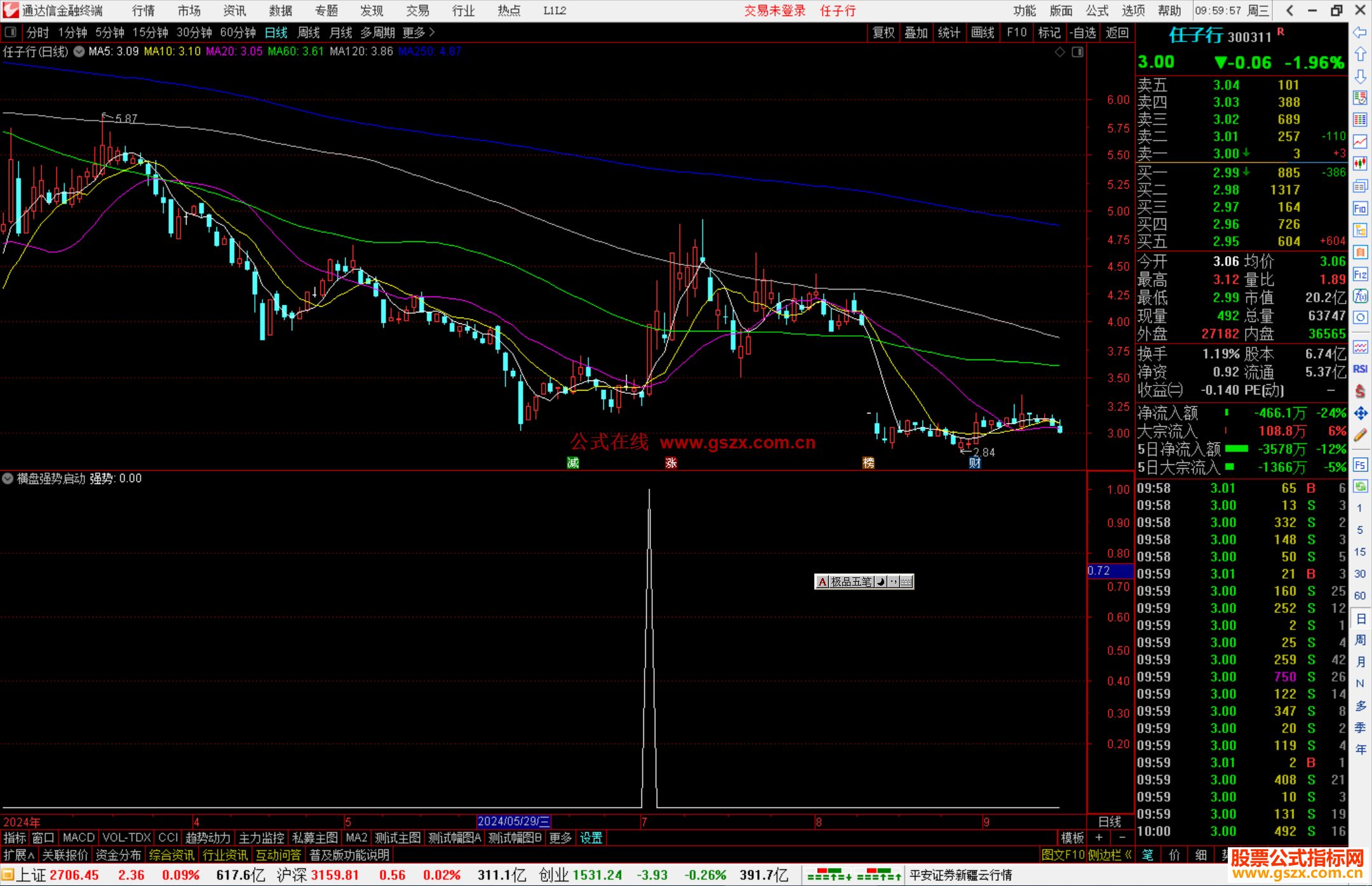Click the candlestick chart sidebar icon

[1360, 164]
